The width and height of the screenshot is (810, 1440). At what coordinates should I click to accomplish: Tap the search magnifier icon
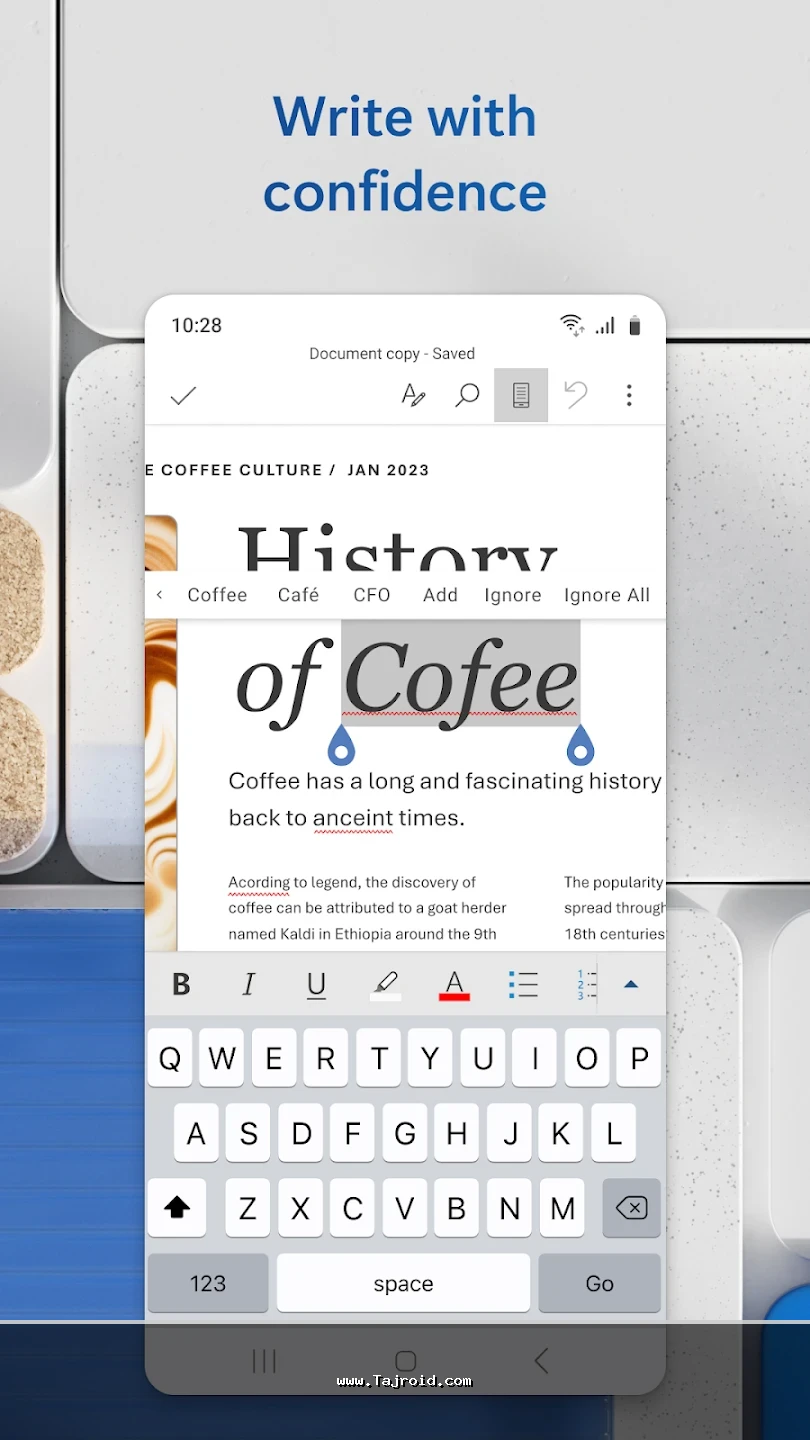[467, 396]
